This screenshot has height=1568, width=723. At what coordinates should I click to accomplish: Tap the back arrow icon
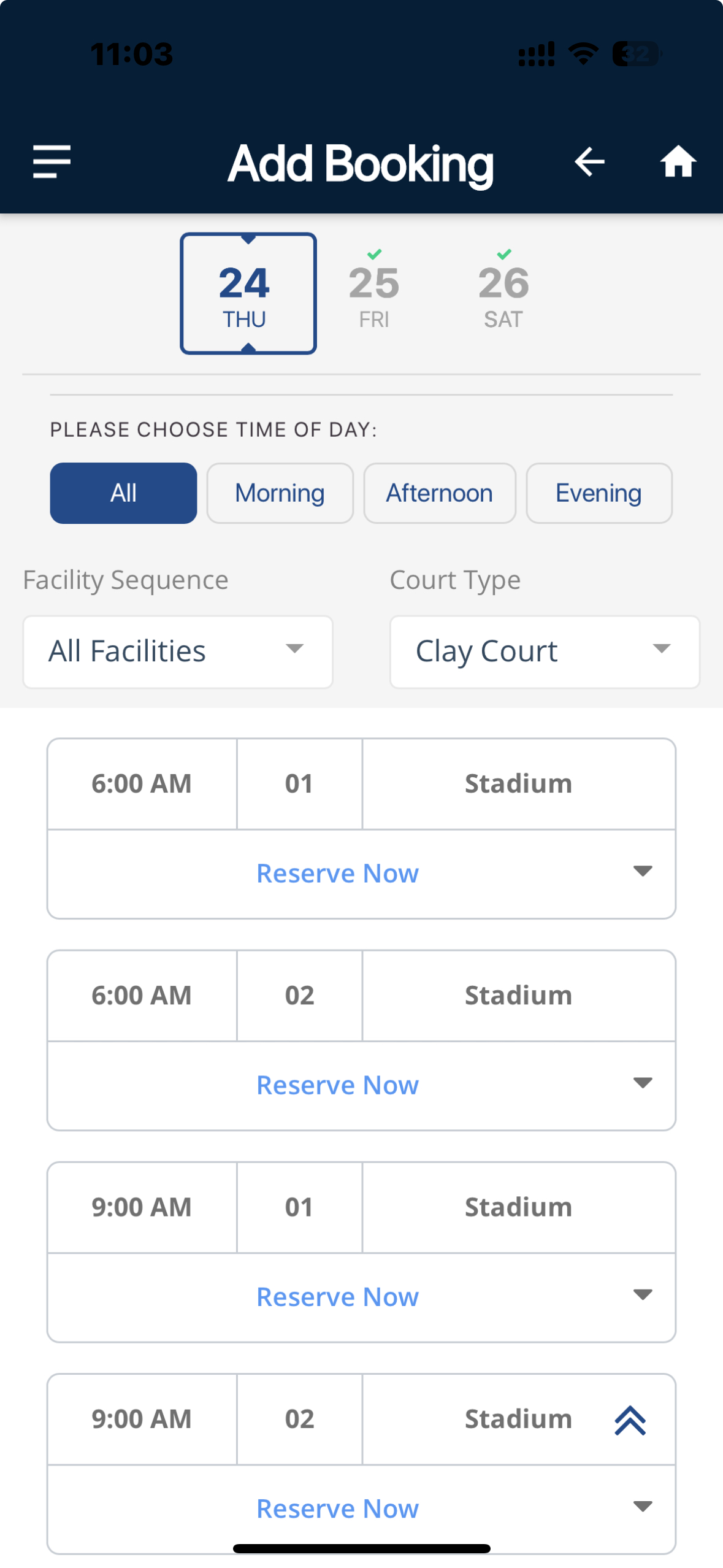[589, 162]
